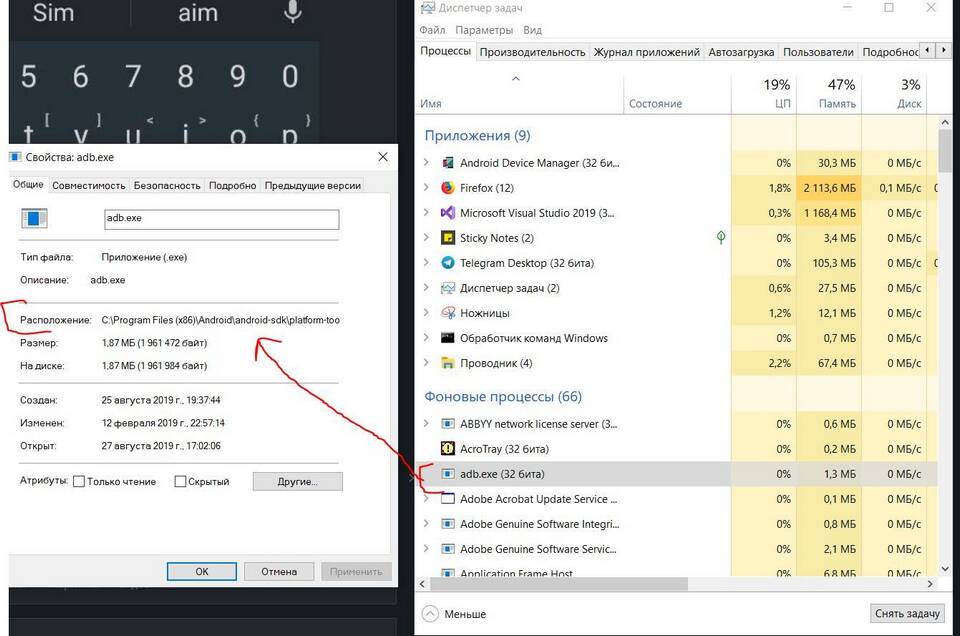
Task: Click the Microsoft Visual Studio 2019 icon
Action: click(448, 213)
